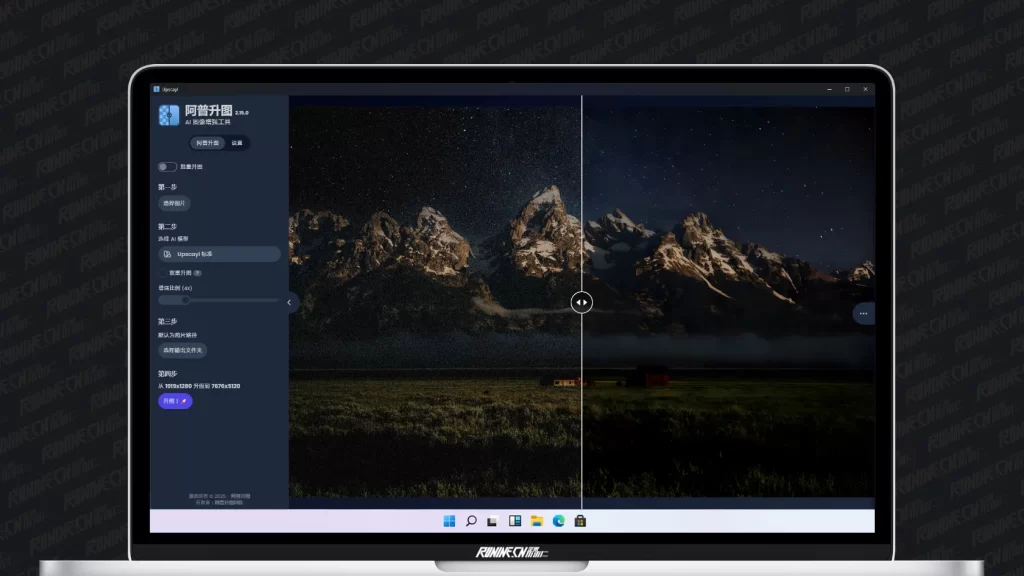
Task: Click the before/after comparison handle on the image
Action: point(582,302)
